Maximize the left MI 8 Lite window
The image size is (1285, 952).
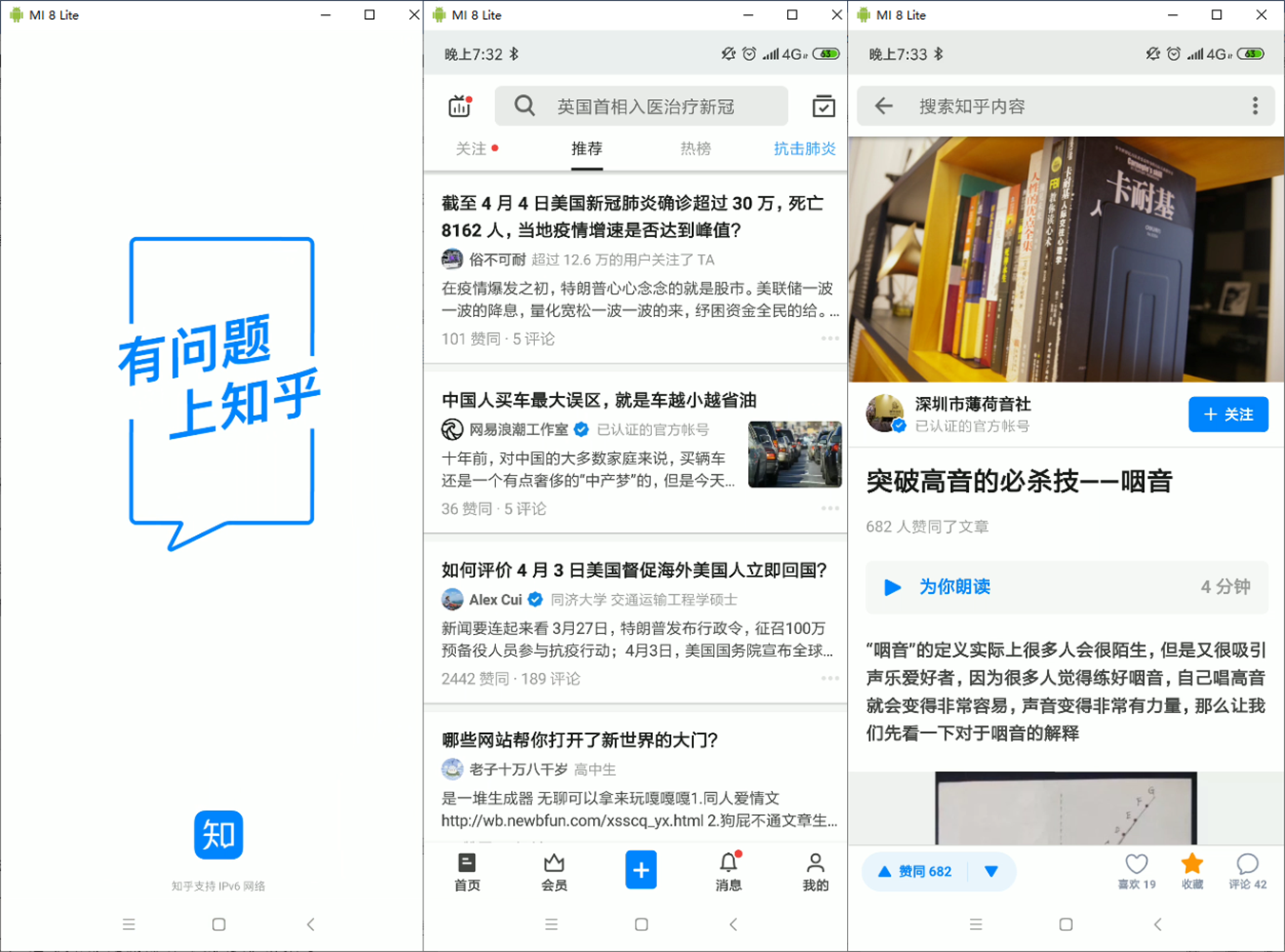click(369, 14)
